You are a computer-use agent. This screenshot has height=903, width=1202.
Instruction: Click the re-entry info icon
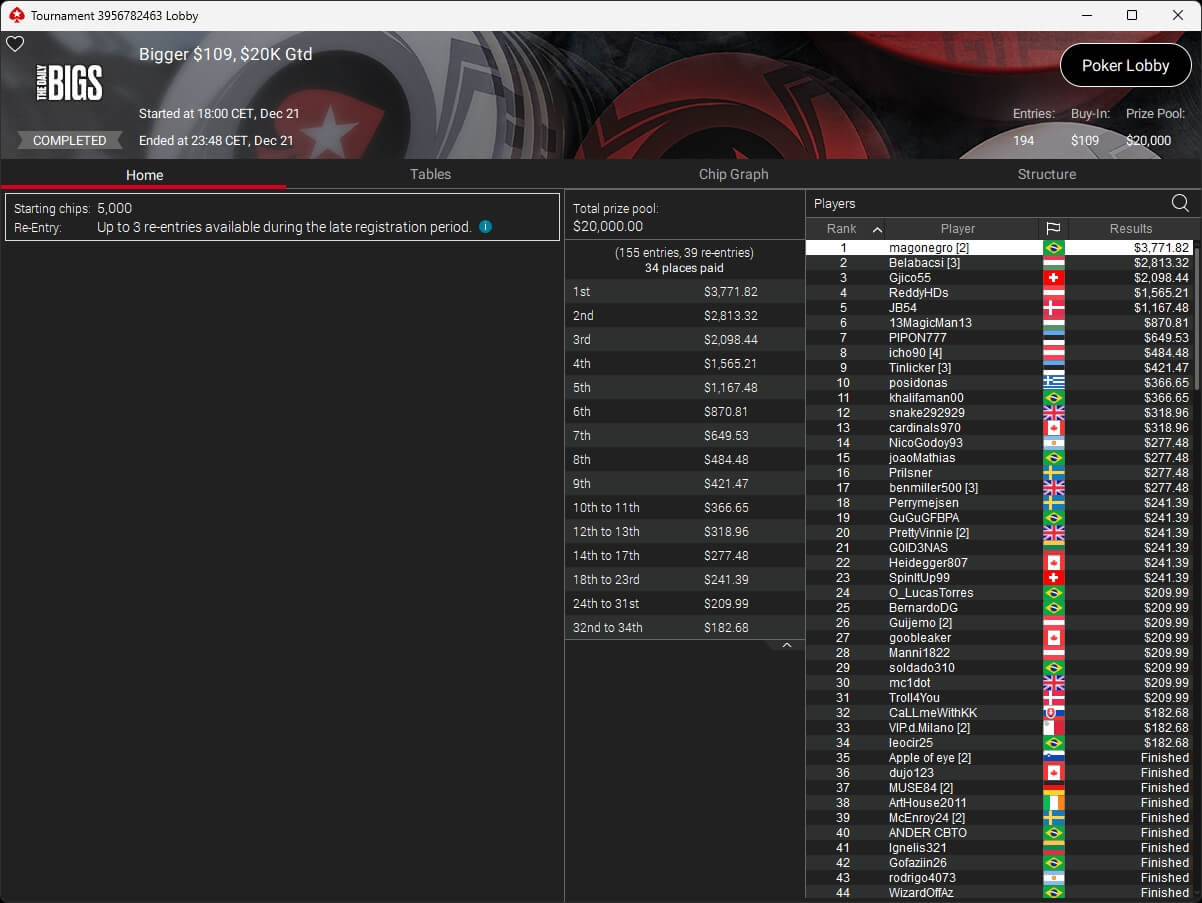485,227
